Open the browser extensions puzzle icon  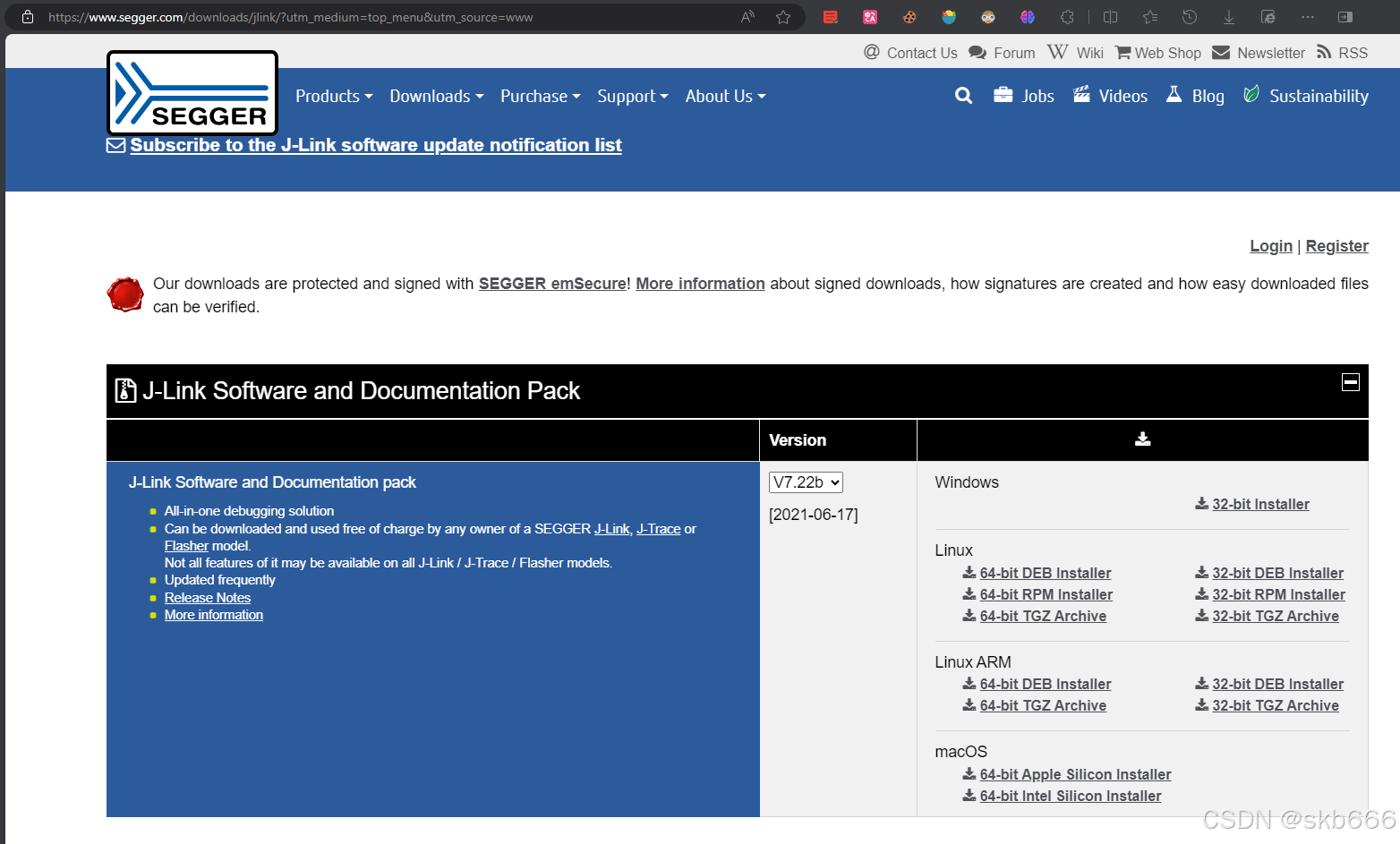coord(1067,17)
